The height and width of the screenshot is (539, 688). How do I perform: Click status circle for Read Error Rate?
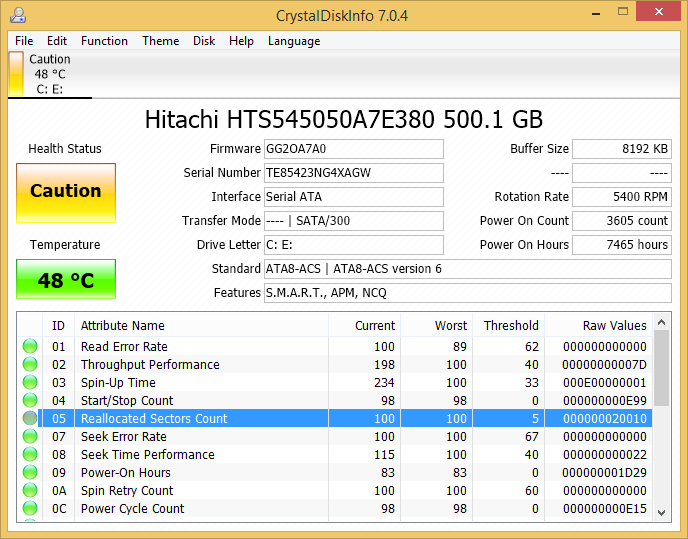(x=30, y=346)
